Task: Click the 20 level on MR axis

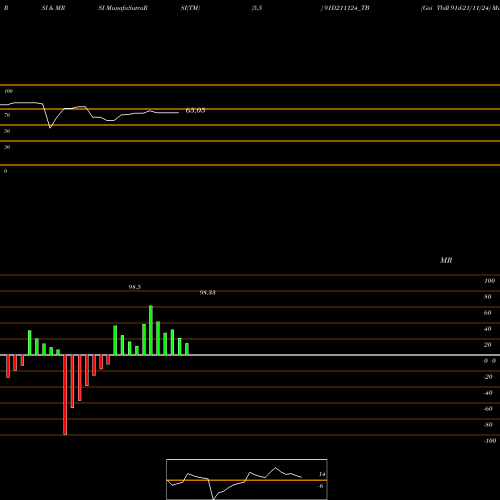Action: 488,345
